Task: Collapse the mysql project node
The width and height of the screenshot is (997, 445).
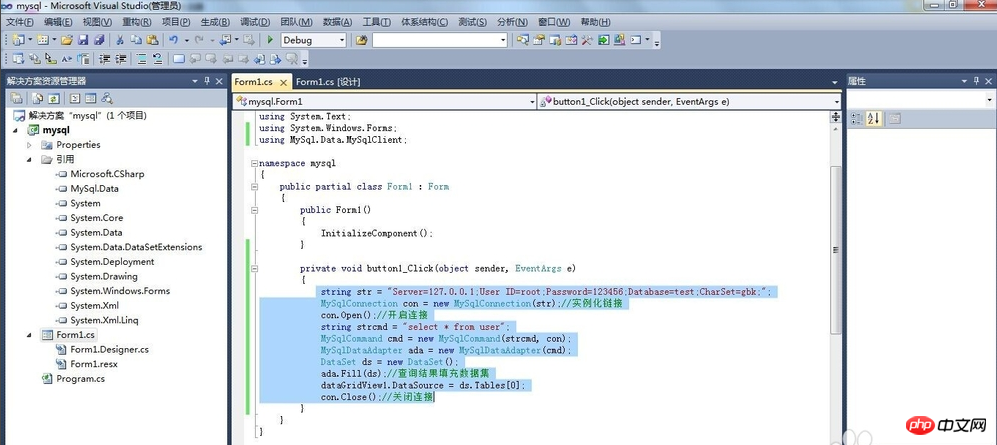Action: pos(15,130)
